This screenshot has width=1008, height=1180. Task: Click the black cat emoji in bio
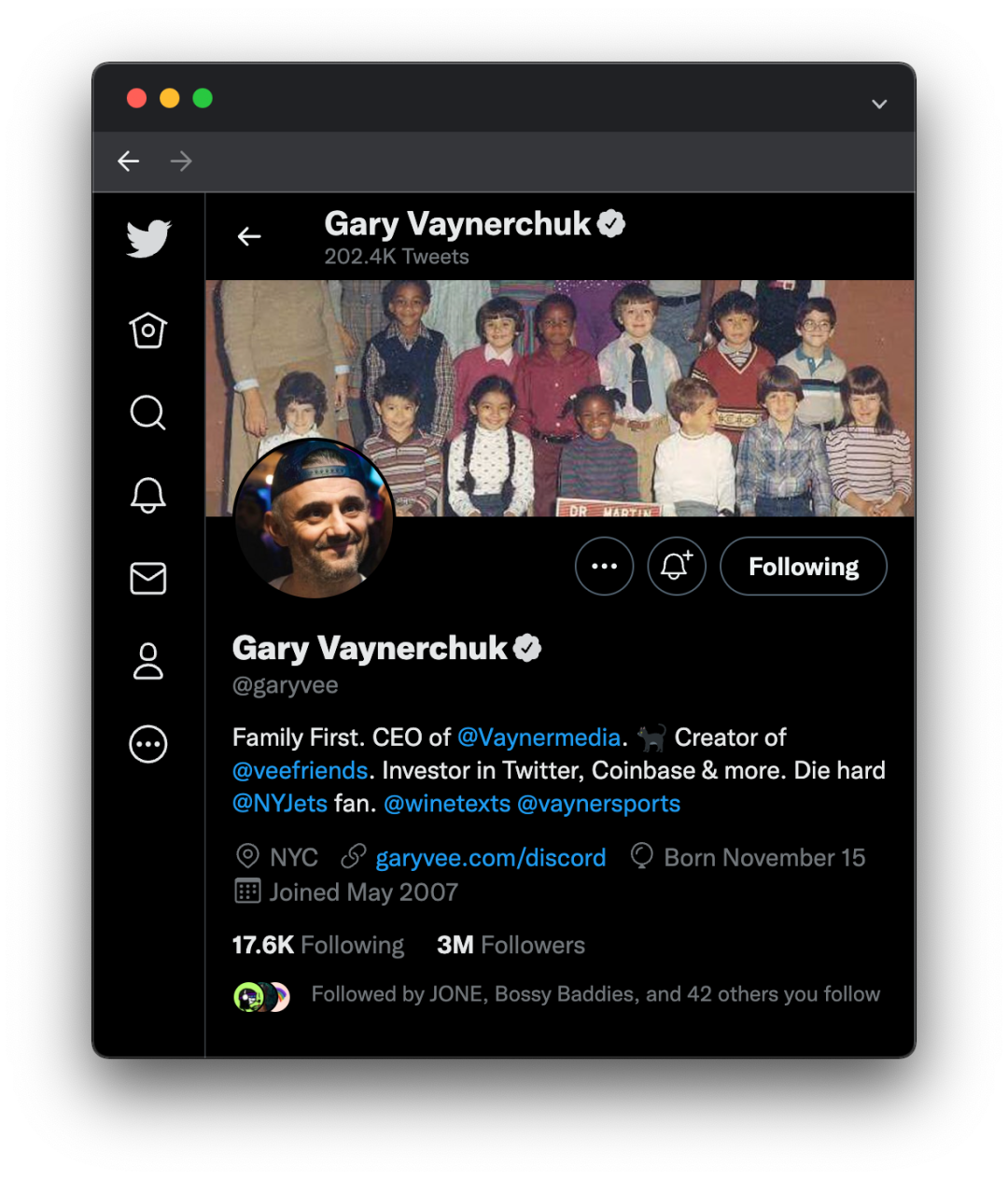[x=651, y=737]
